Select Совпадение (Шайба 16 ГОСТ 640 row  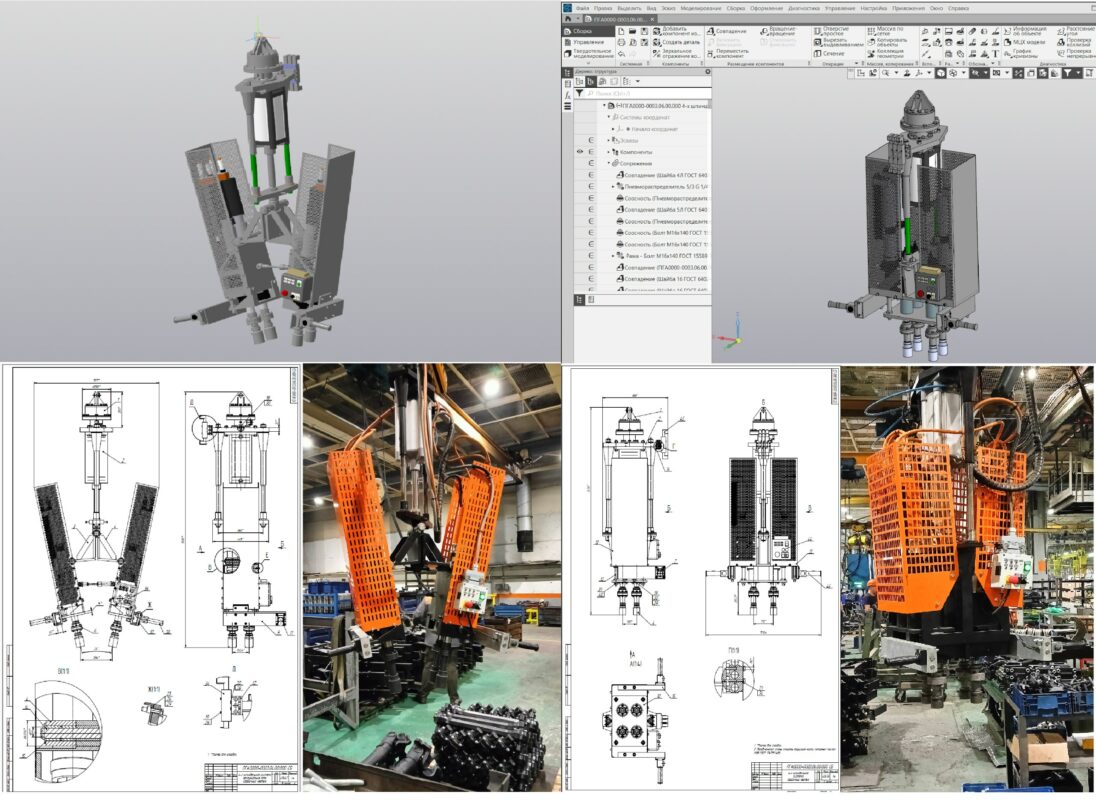(661, 279)
